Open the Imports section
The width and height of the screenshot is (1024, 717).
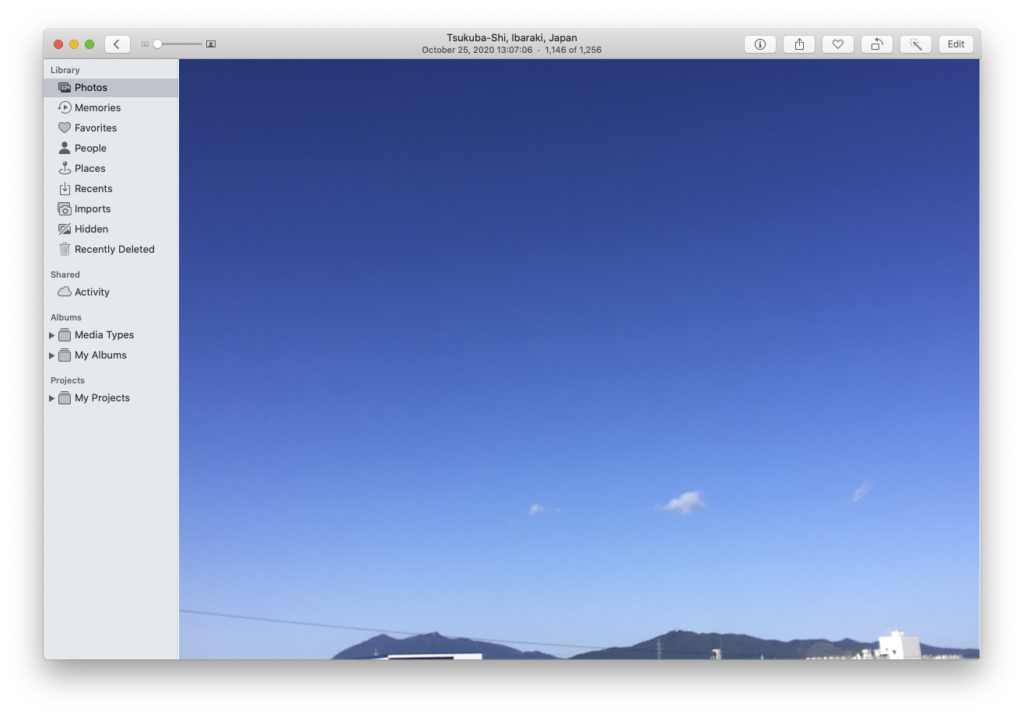tap(92, 209)
